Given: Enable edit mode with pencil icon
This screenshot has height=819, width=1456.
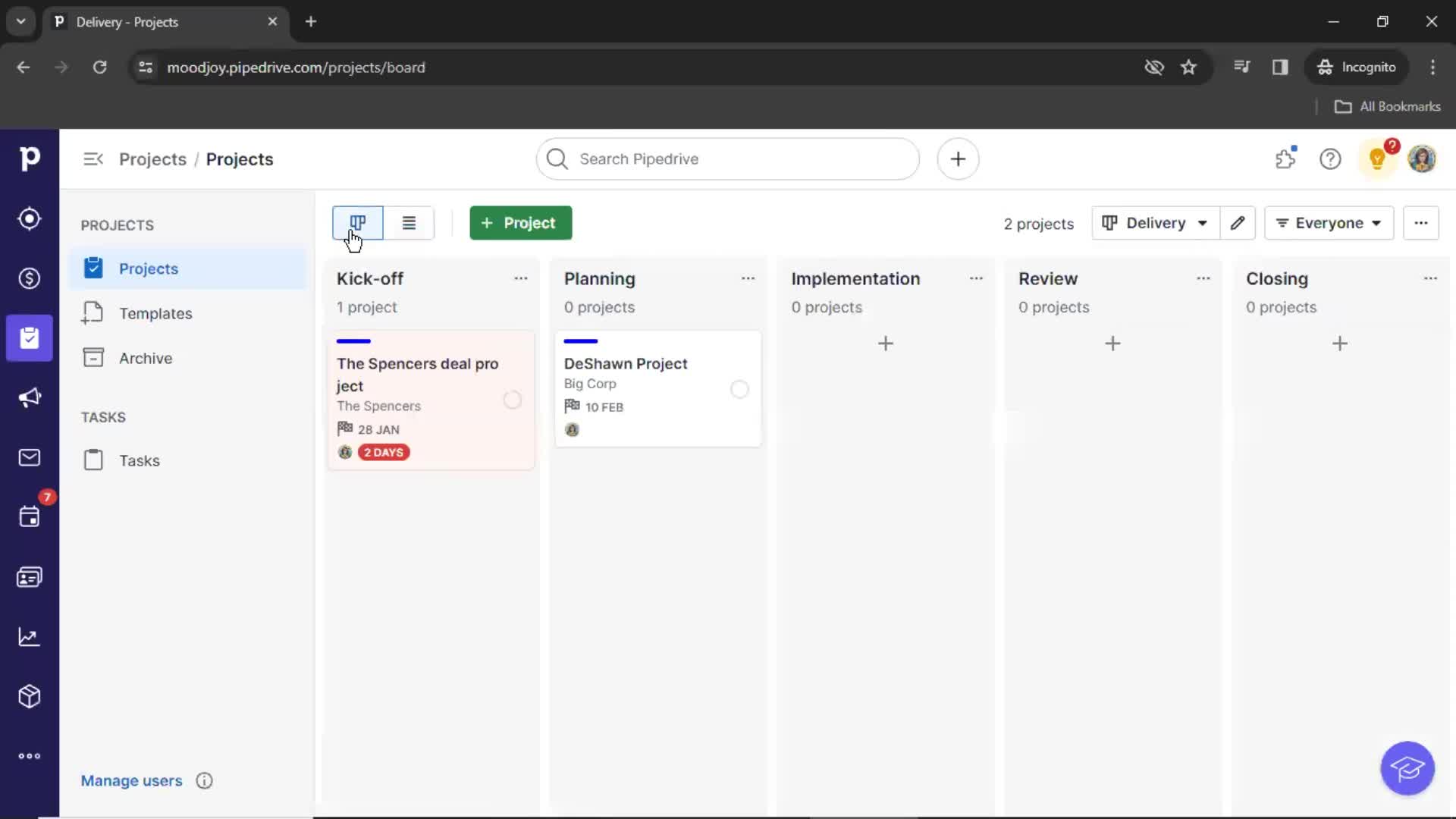Looking at the screenshot, I should coord(1237,222).
